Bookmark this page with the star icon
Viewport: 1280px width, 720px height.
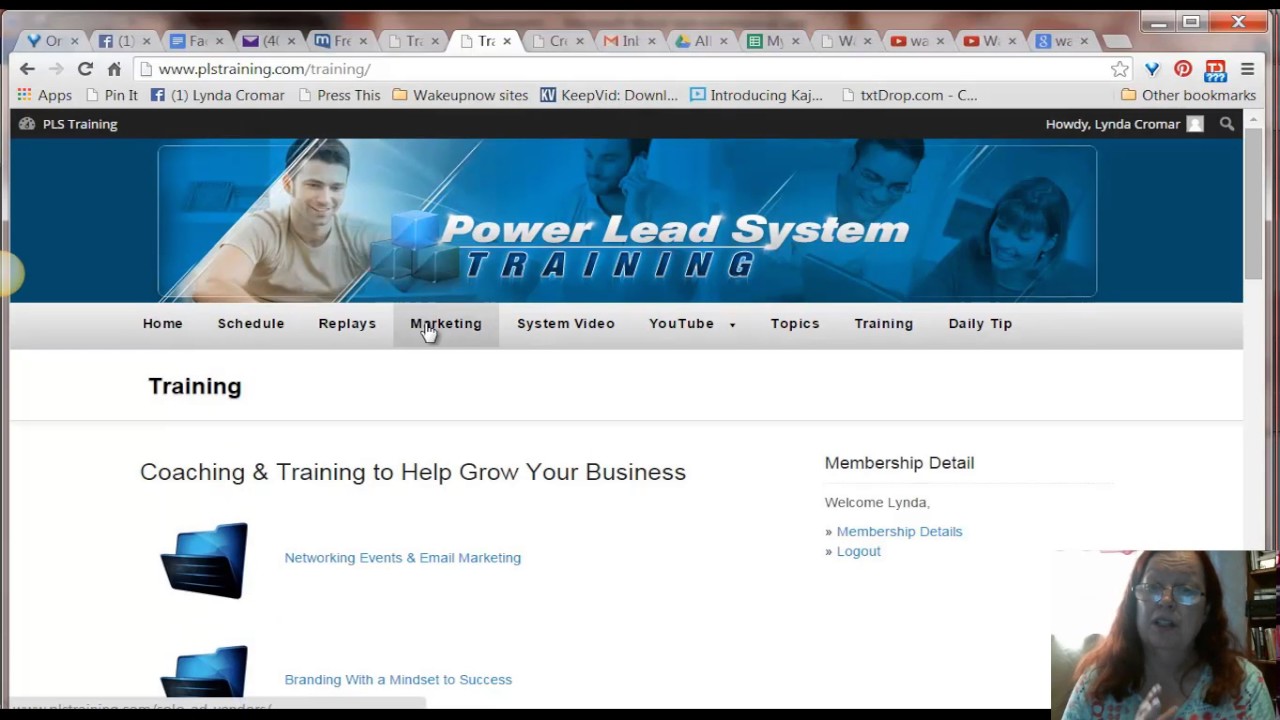pyautogui.click(x=1120, y=69)
